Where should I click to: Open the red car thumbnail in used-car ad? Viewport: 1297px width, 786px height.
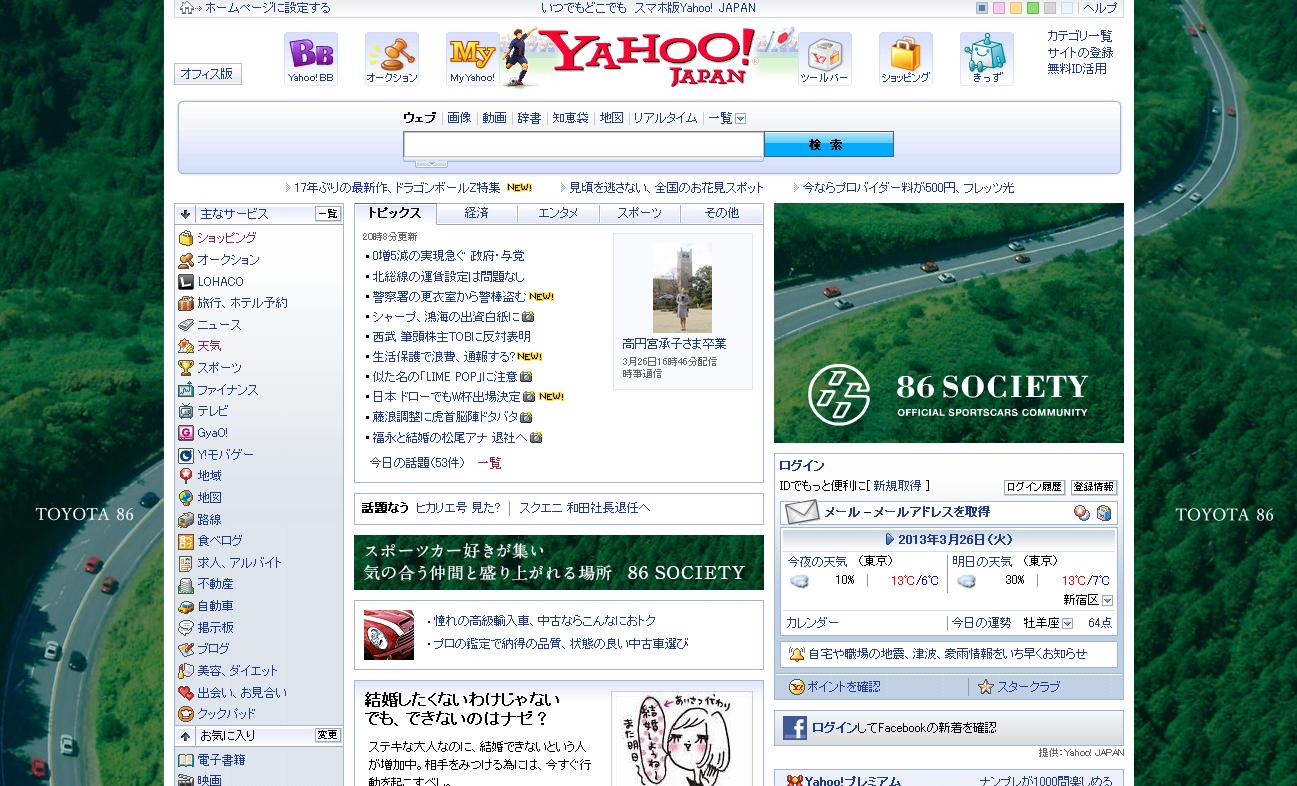point(389,635)
